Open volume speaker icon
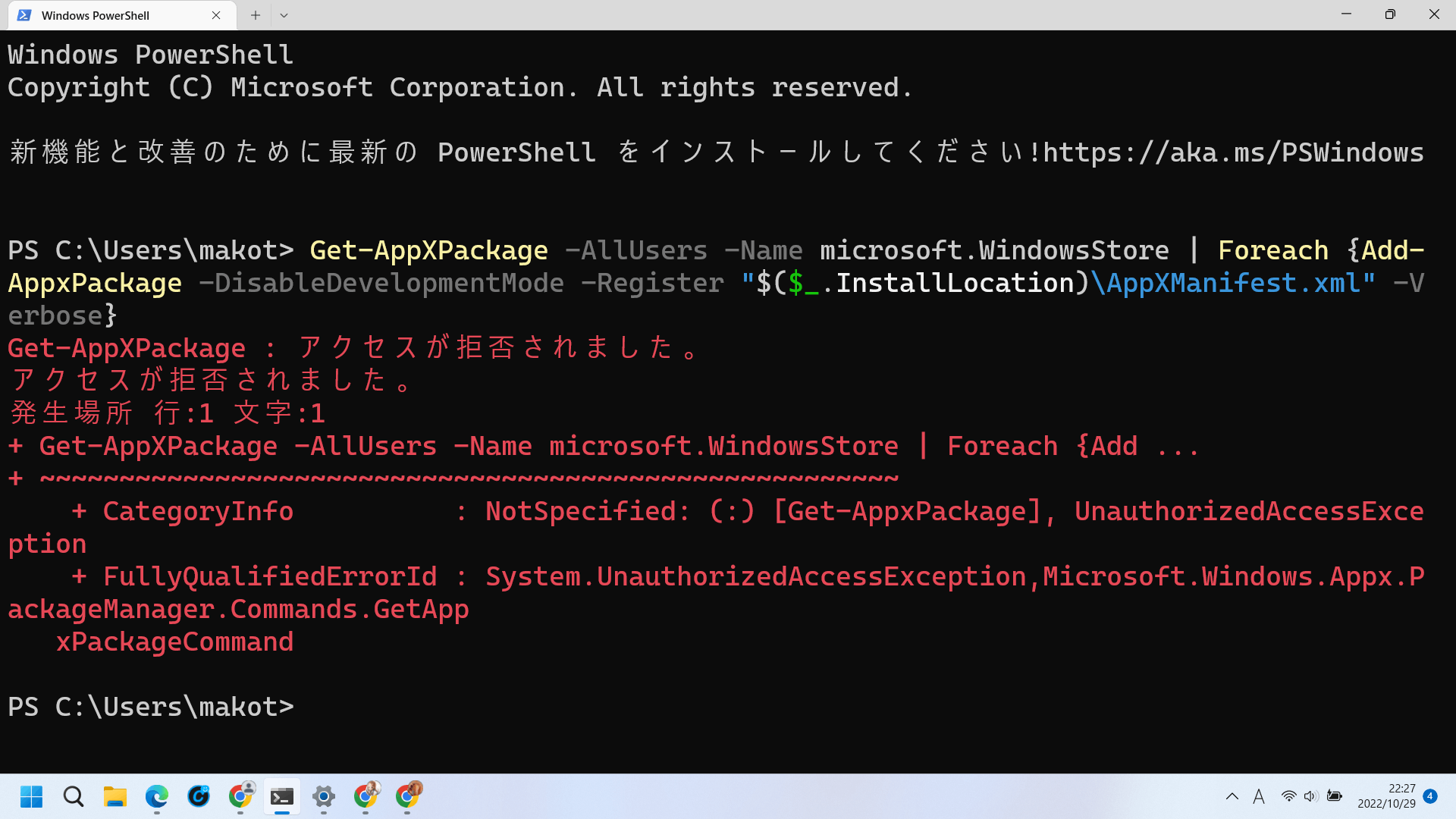 coord(1311,796)
